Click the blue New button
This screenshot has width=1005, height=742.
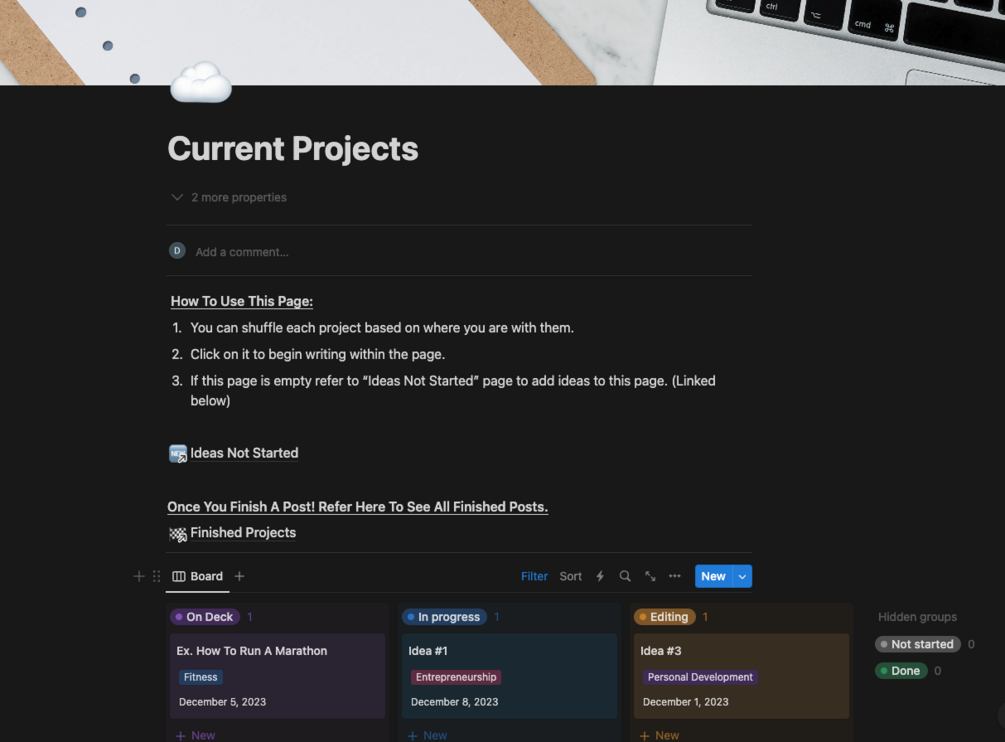713,576
